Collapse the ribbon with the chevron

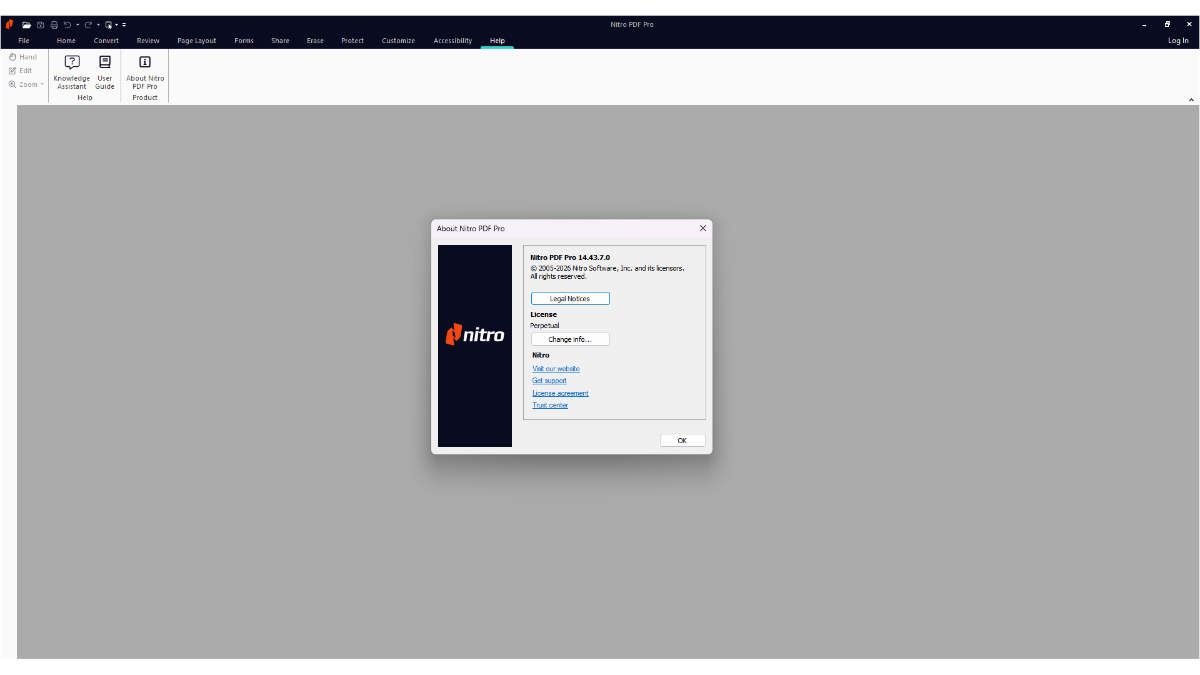tap(1191, 100)
